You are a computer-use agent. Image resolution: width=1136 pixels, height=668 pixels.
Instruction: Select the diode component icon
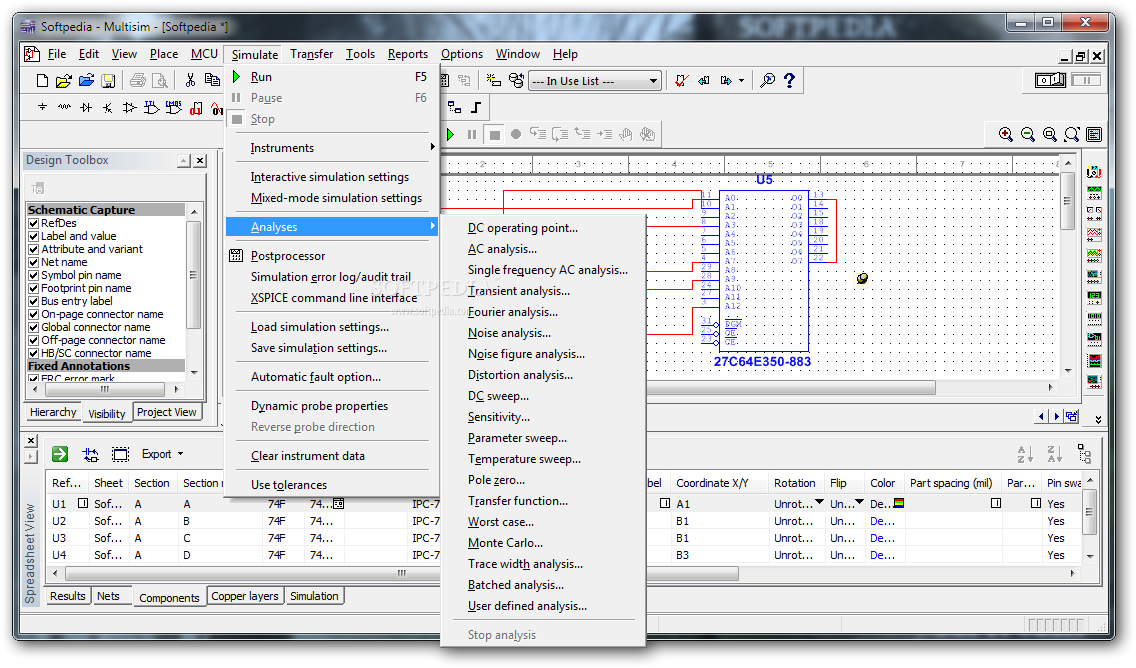(x=86, y=108)
